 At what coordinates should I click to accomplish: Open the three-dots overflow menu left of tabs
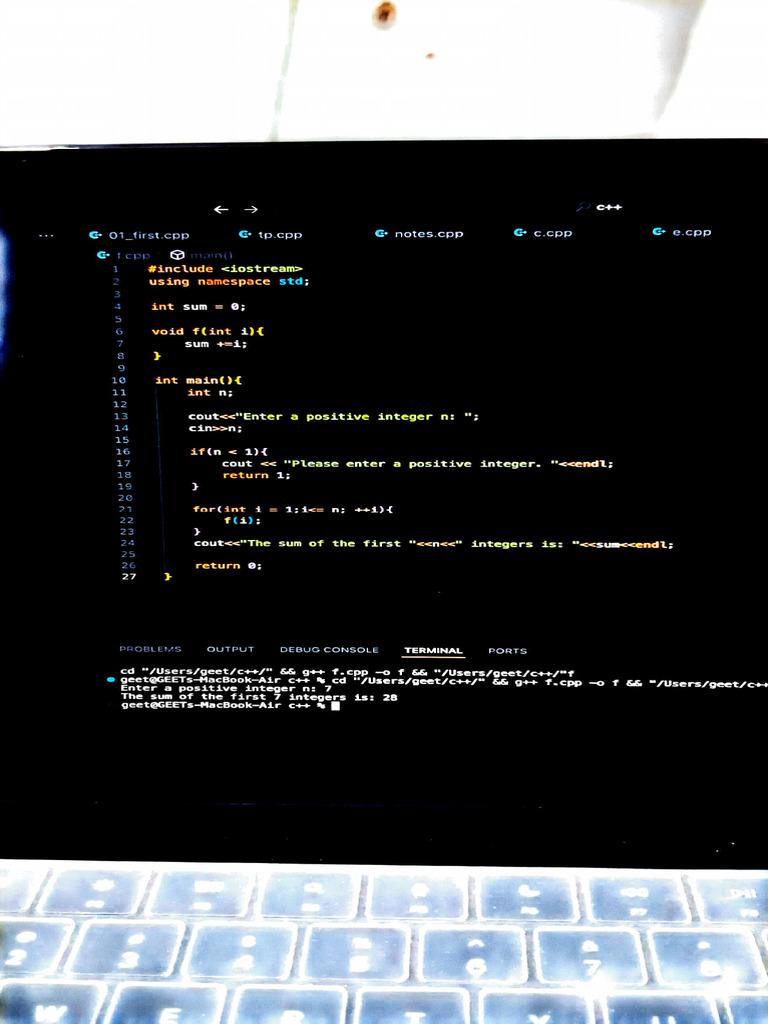pos(46,235)
